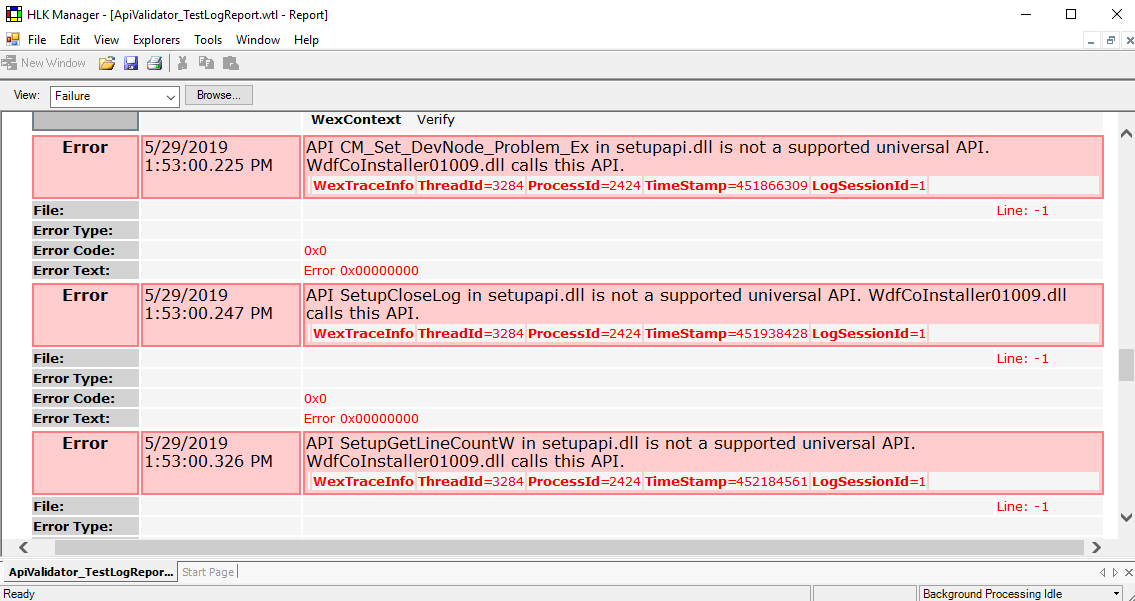Image resolution: width=1135 pixels, height=601 pixels.
Task: Click the TimeStamp=452184561 trace value
Action: [x=726, y=481]
